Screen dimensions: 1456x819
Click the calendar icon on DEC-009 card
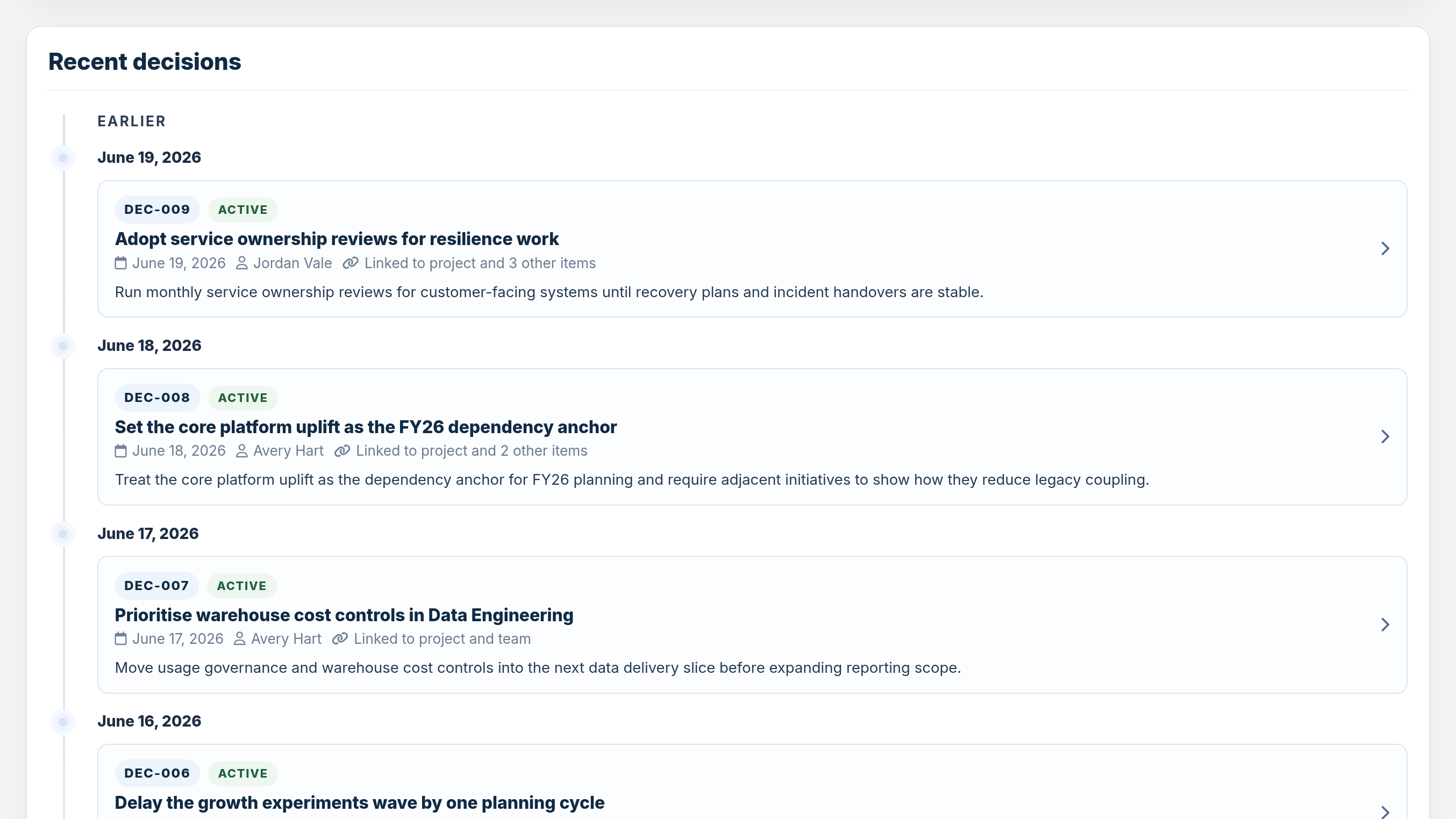point(120,263)
